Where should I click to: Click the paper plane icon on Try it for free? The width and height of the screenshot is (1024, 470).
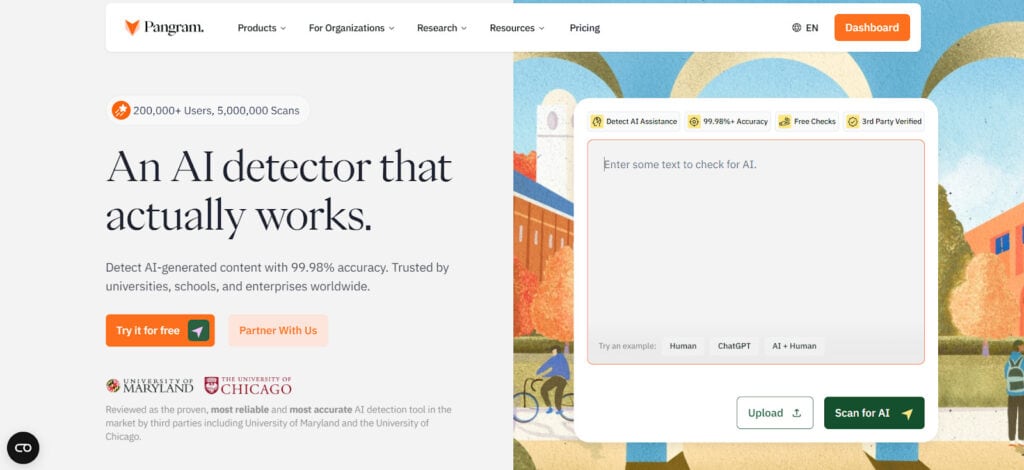point(198,331)
